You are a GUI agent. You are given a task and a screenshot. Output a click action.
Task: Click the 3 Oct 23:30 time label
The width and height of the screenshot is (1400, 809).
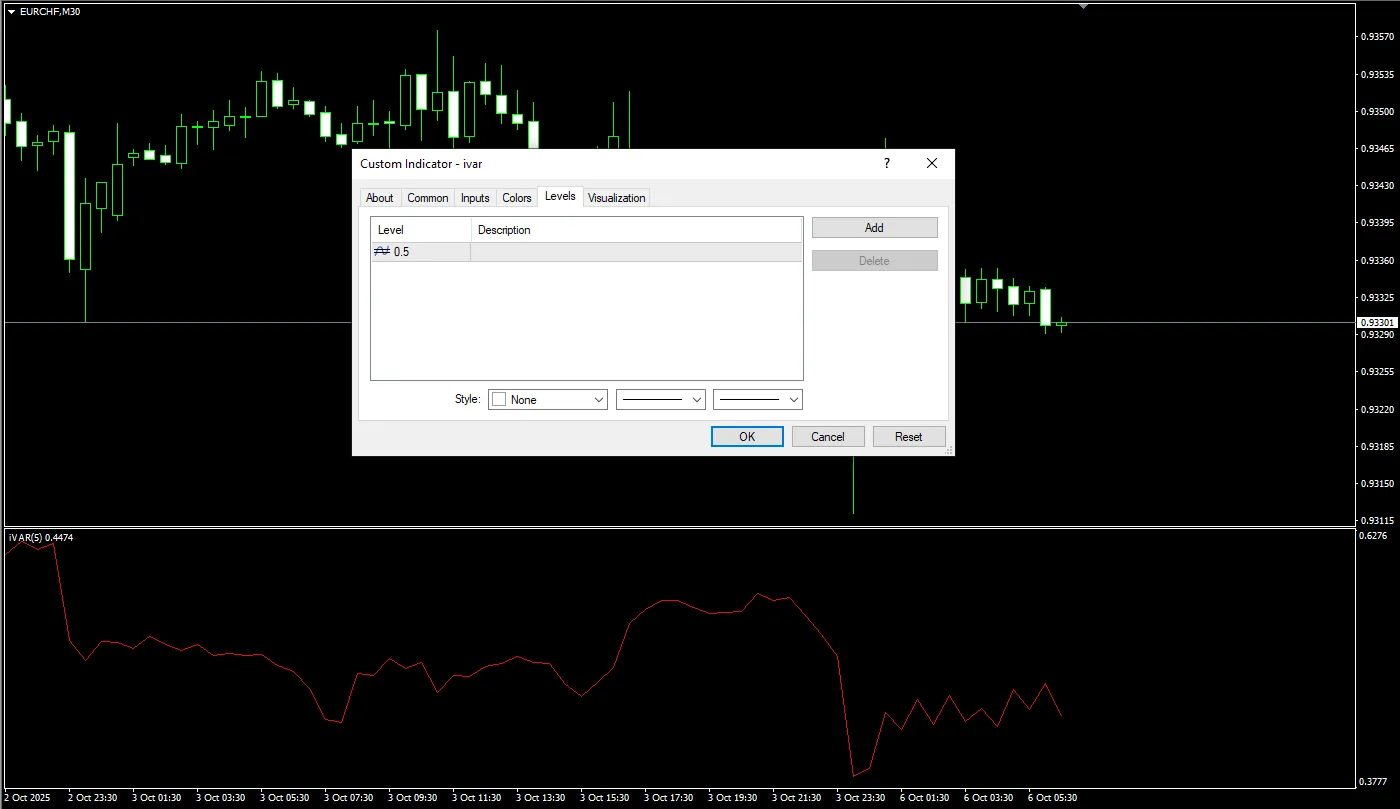tap(863, 798)
